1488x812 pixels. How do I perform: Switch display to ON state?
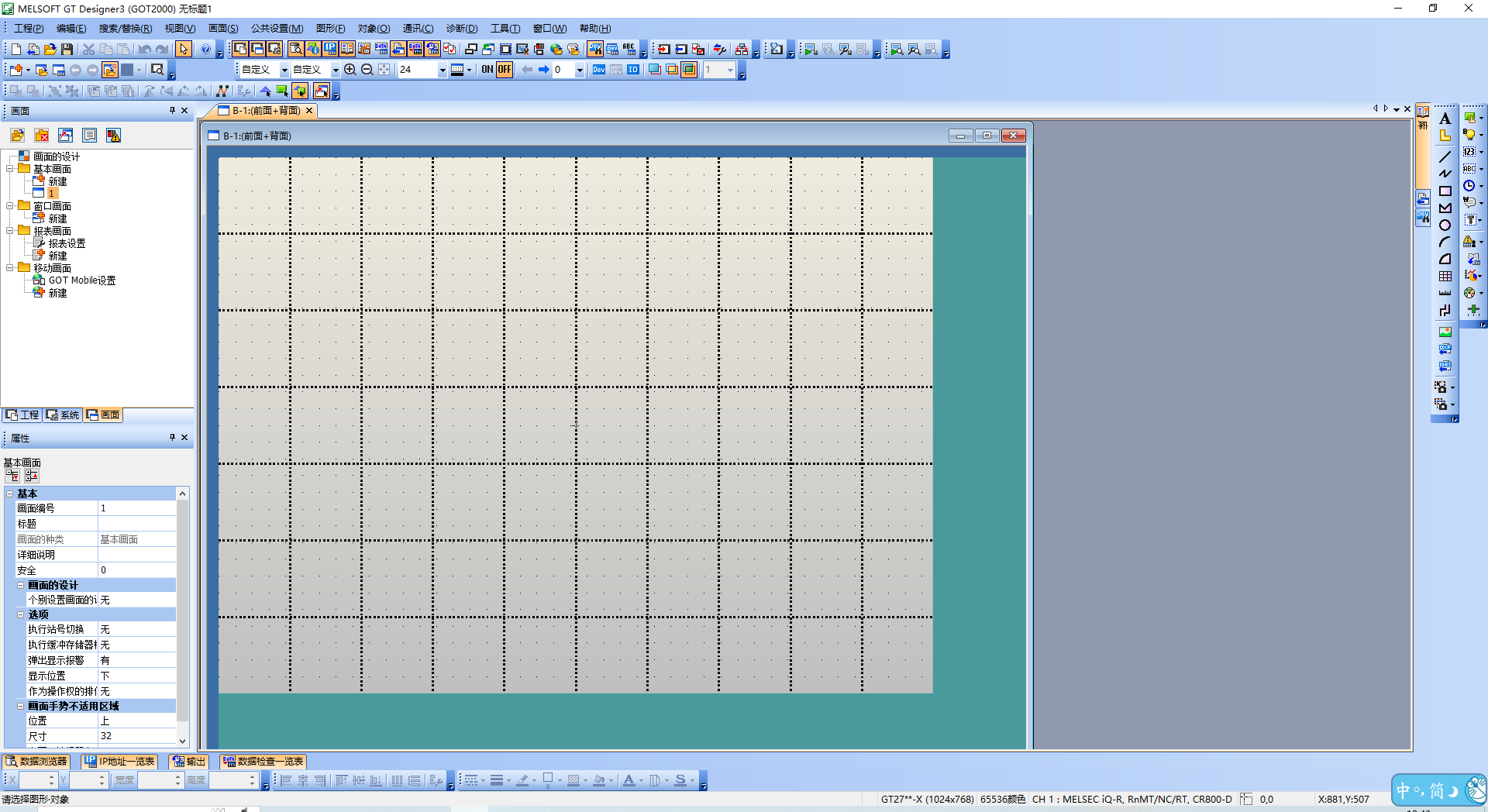click(x=487, y=70)
